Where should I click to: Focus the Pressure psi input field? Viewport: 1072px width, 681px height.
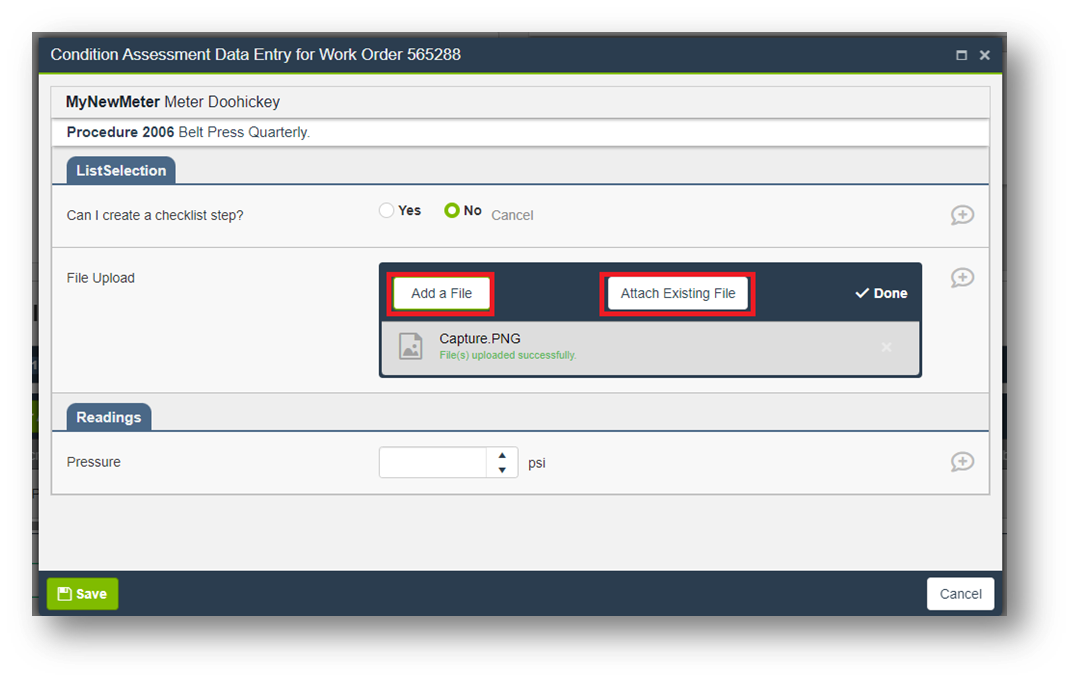pyautogui.click(x=432, y=463)
